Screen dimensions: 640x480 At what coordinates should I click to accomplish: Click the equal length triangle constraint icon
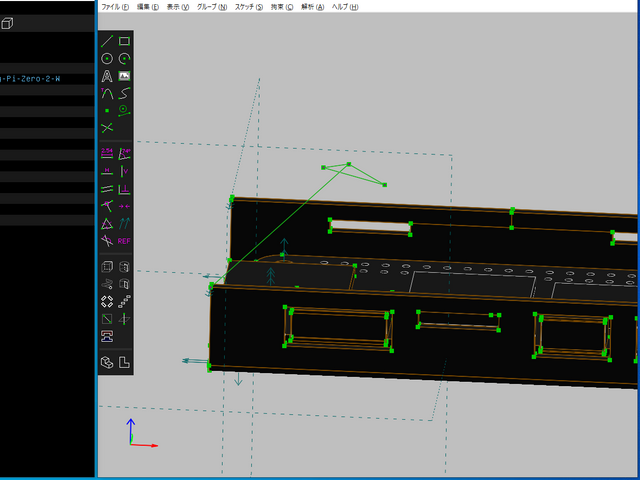click(107, 223)
